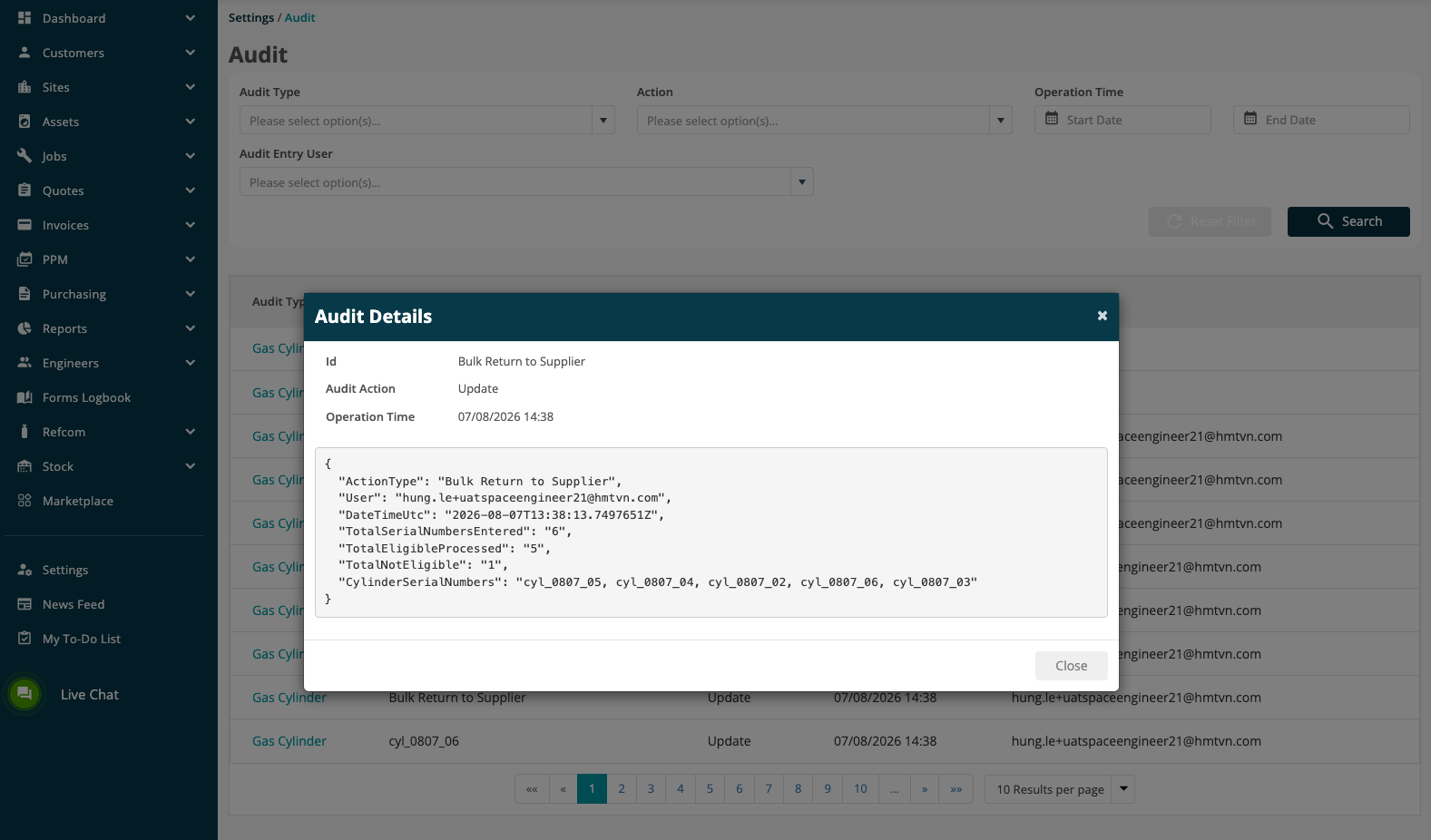Click the Purchasing document icon
Viewport: 1431px width, 840px height.
[25, 294]
